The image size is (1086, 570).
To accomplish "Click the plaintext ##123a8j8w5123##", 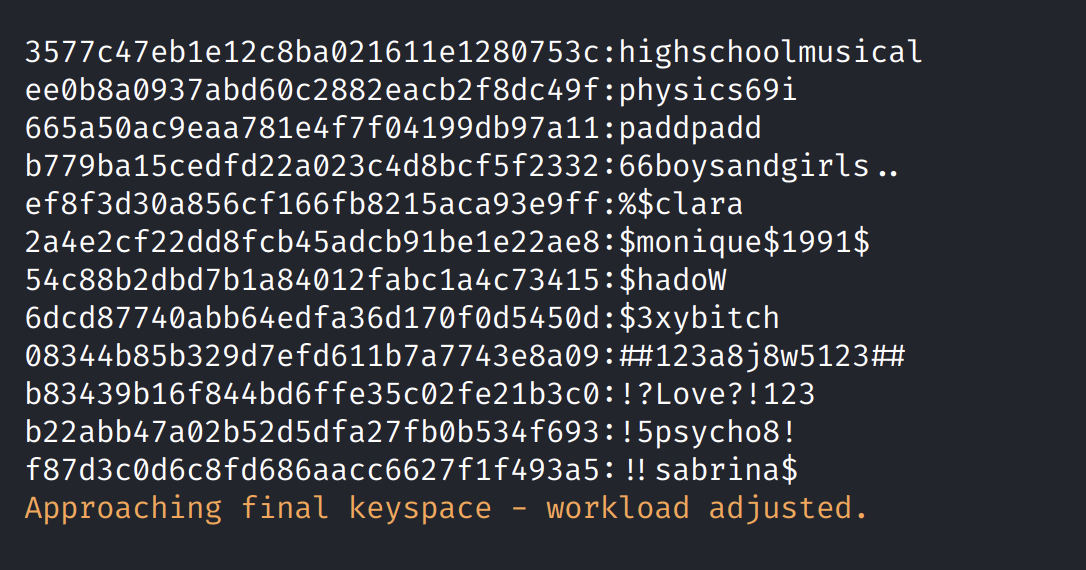I will click(x=762, y=356).
